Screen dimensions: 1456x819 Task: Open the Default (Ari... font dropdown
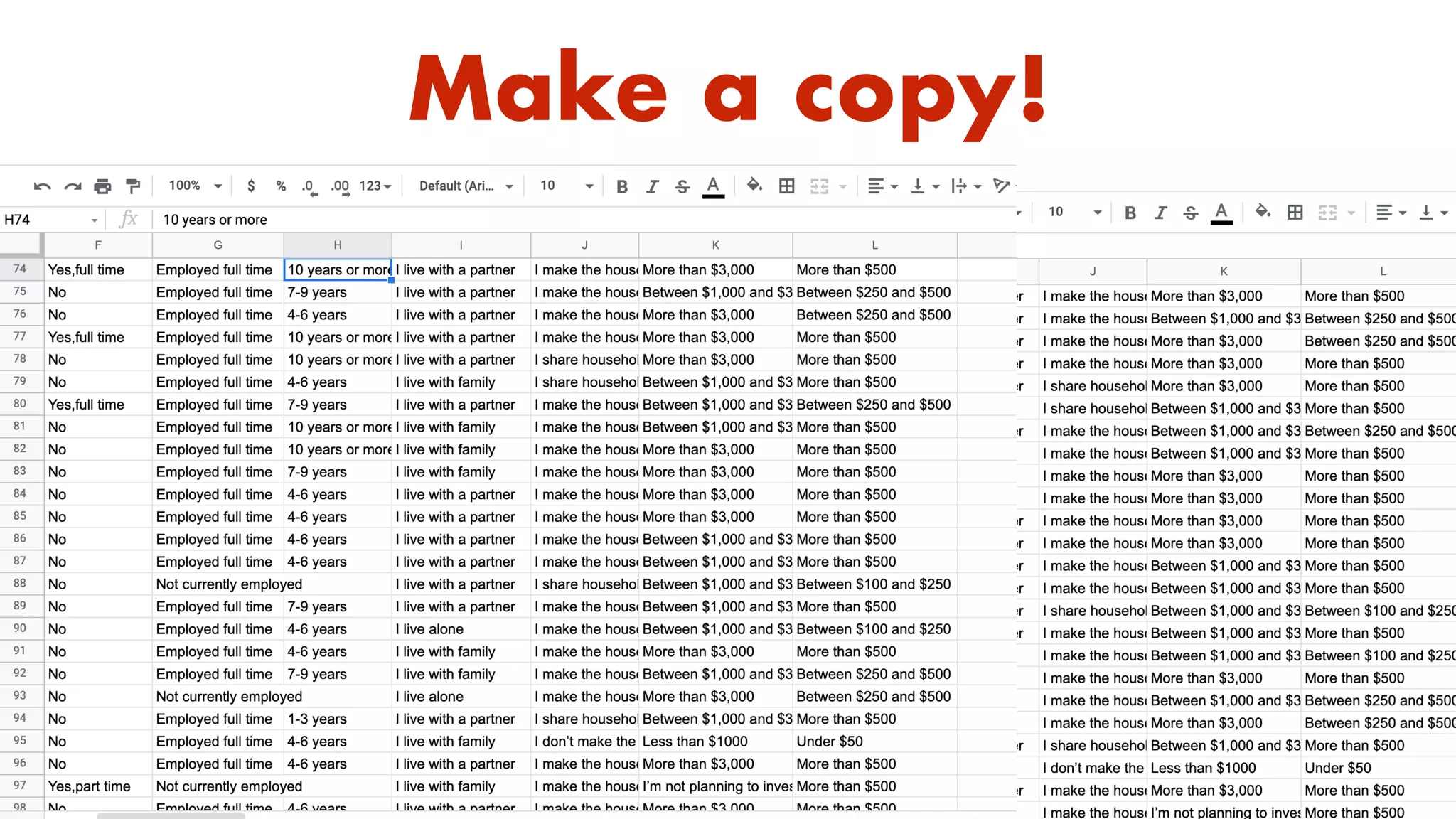(x=466, y=186)
